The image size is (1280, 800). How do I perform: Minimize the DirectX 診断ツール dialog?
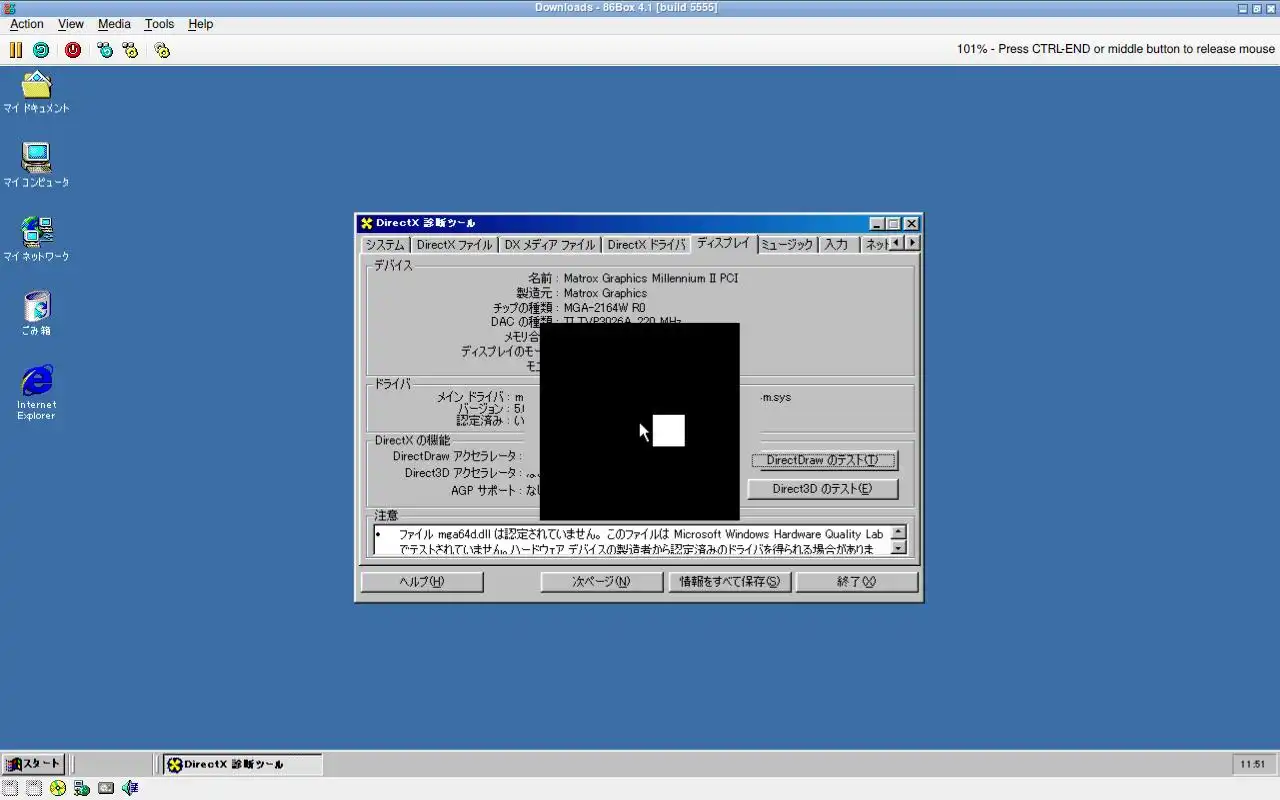coord(877,224)
